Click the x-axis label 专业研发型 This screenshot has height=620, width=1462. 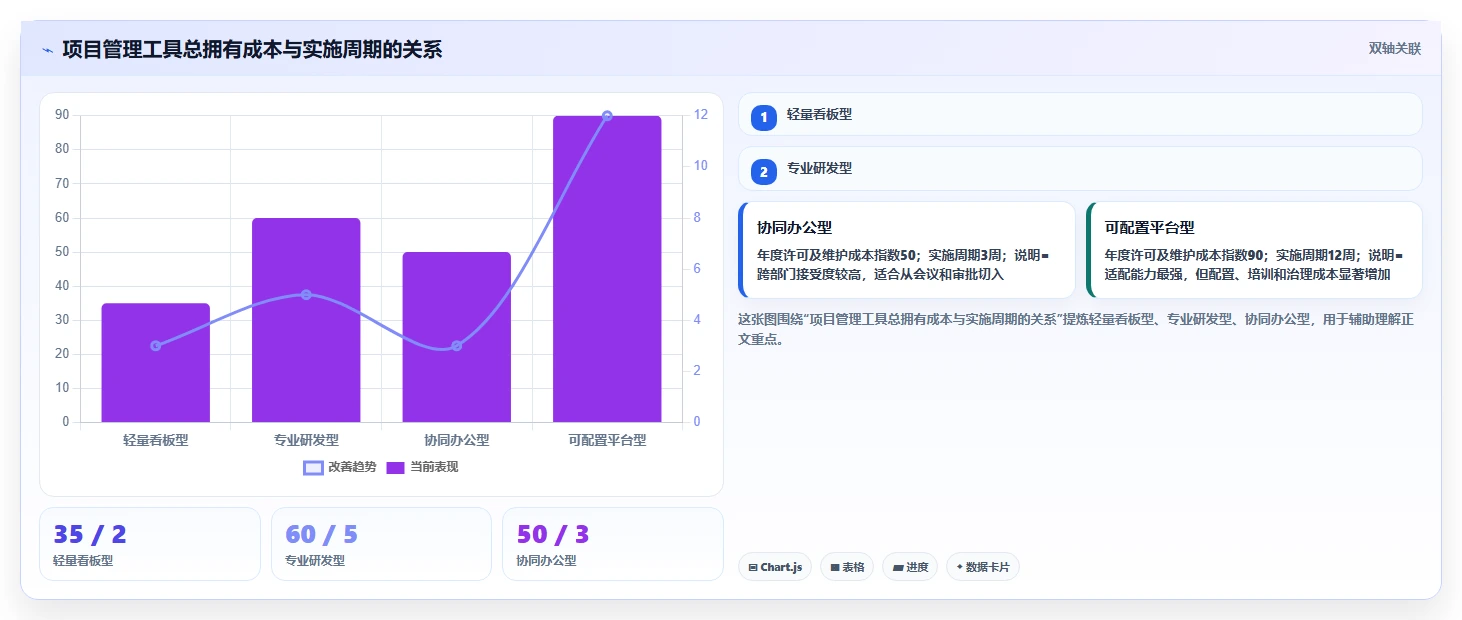click(x=306, y=440)
